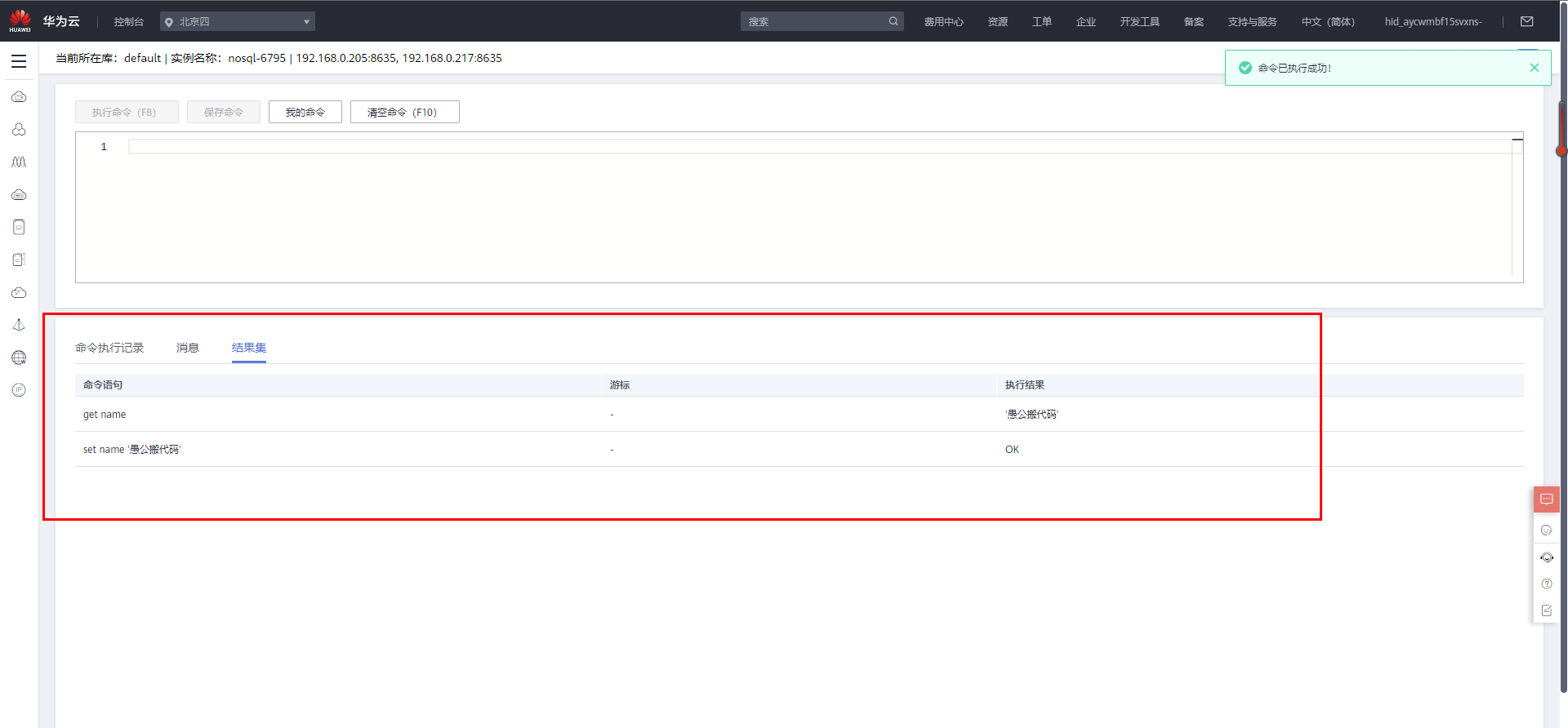Open the 中文 (简体) language dropdown
The width and height of the screenshot is (1568, 728).
click(1328, 22)
